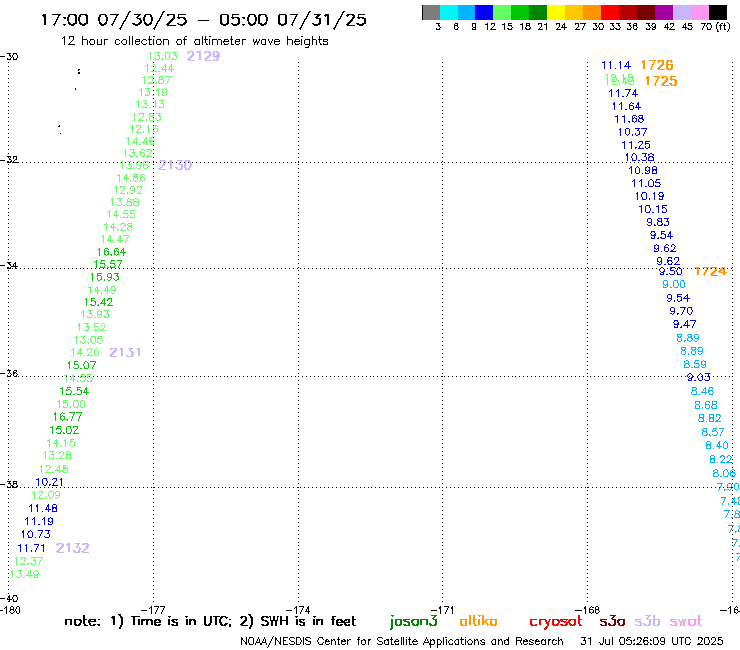740x650 pixels.
Task: Click the 15.42 wave height reading
Action: point(99,302)
